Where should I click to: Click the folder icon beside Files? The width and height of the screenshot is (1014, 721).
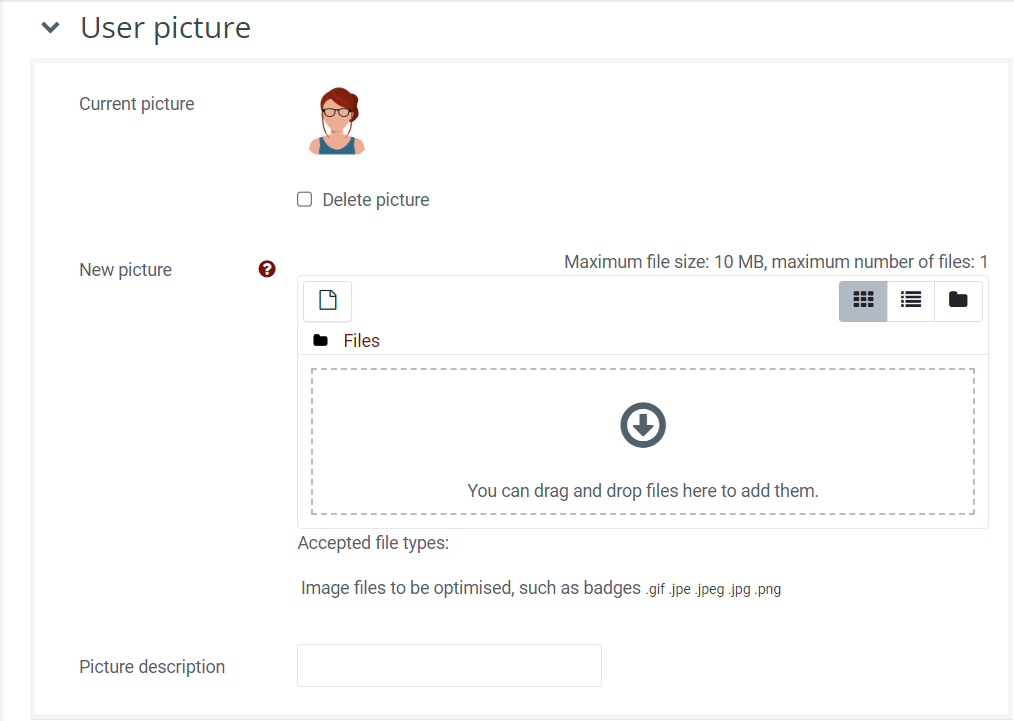(320, 341)
